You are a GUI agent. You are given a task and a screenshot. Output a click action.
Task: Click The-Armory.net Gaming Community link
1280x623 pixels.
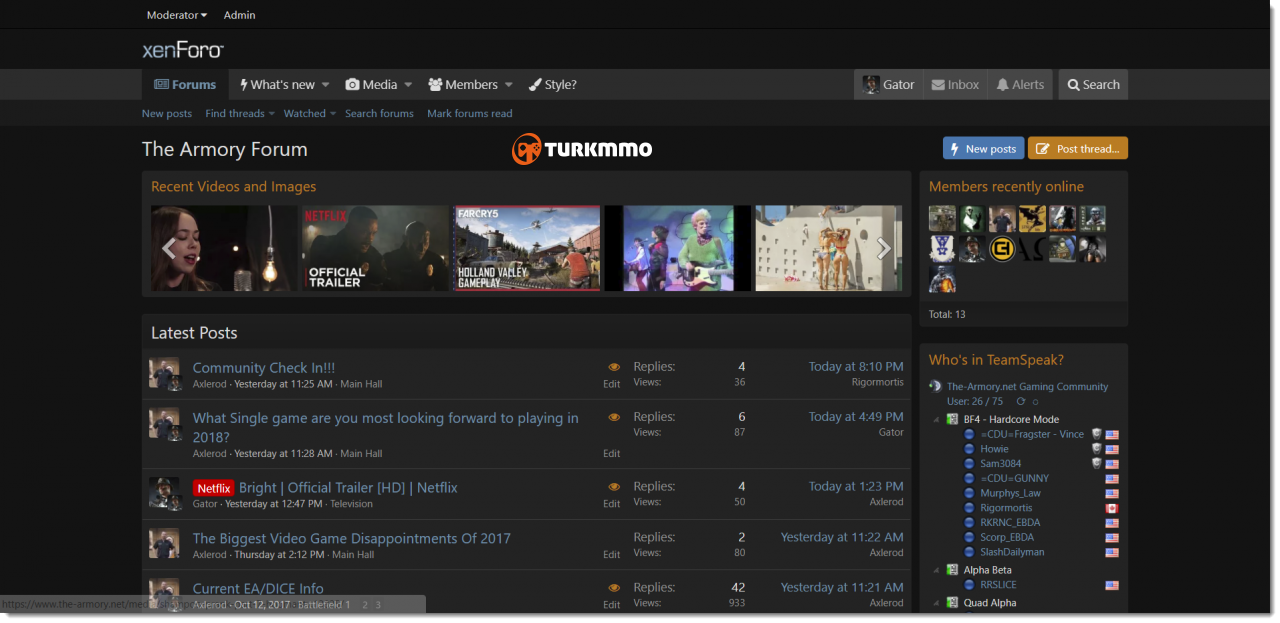pos(1028,386)
